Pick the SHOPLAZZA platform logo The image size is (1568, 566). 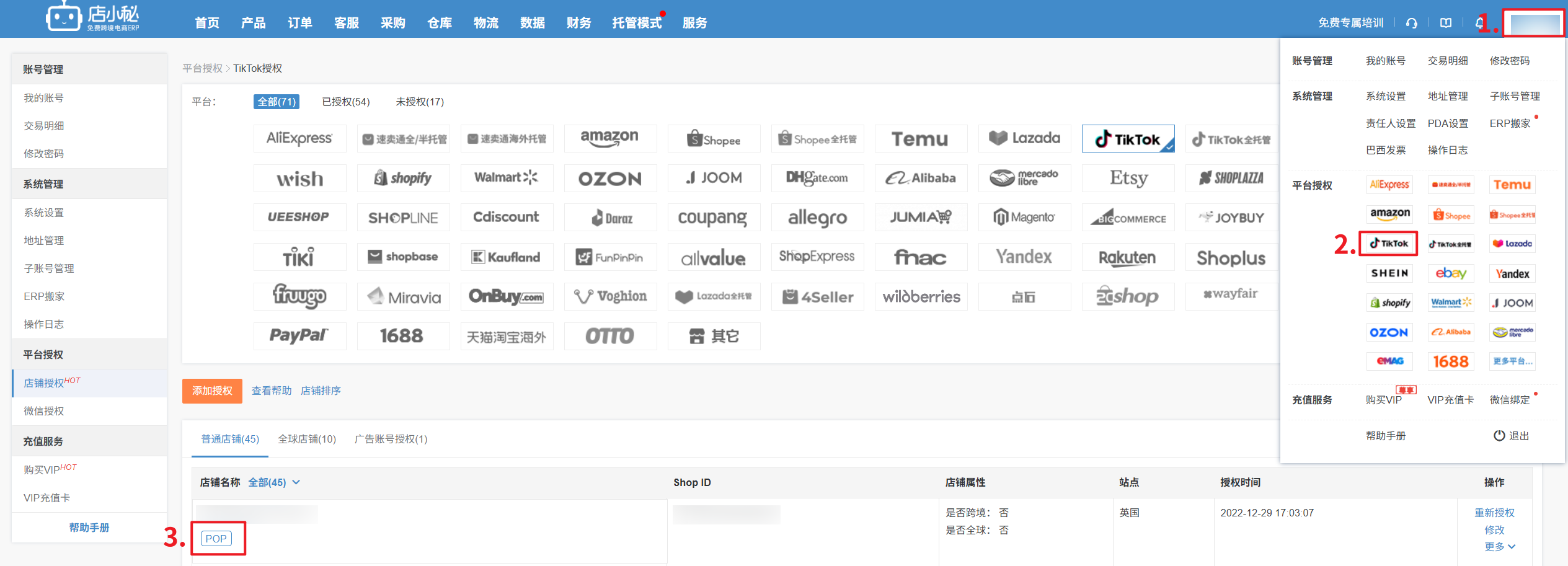[x=1231, y=179]
